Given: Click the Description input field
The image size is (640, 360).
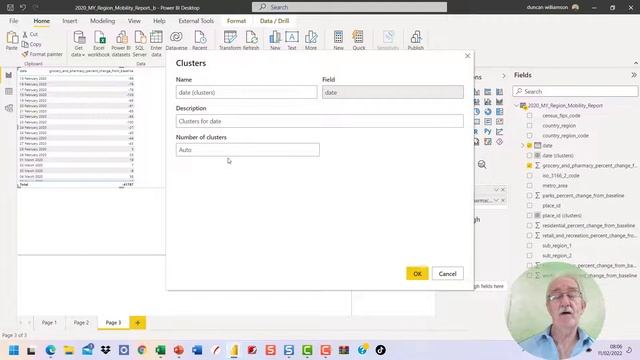Looking at the screenshot, I should click(320, 121).
